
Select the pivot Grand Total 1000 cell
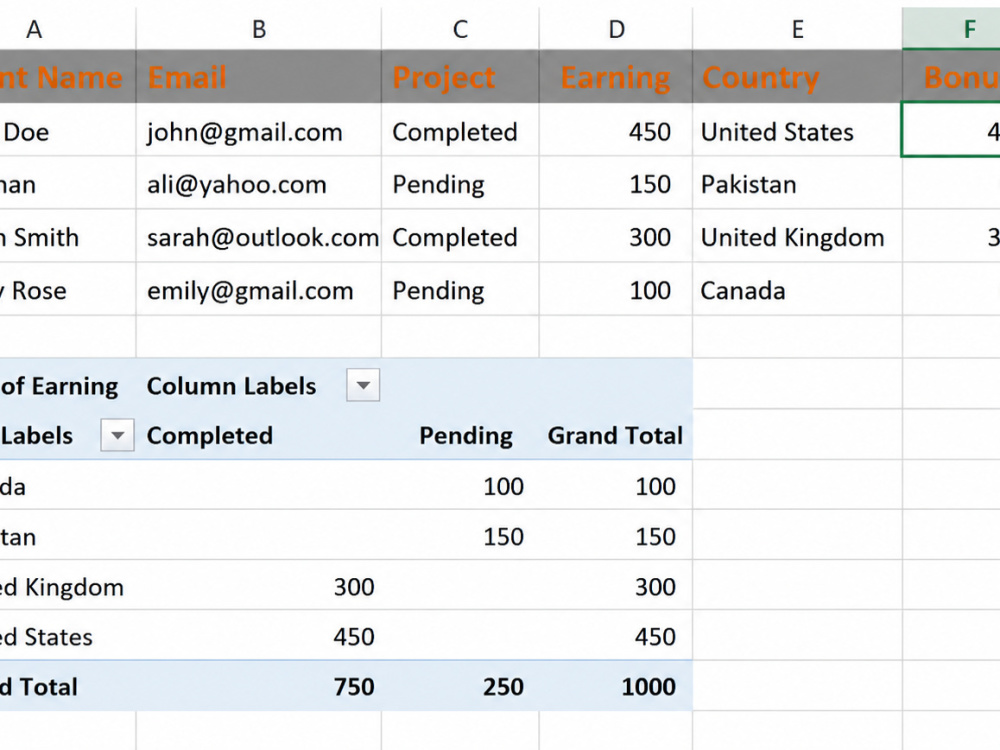click(x=616, y=686)
